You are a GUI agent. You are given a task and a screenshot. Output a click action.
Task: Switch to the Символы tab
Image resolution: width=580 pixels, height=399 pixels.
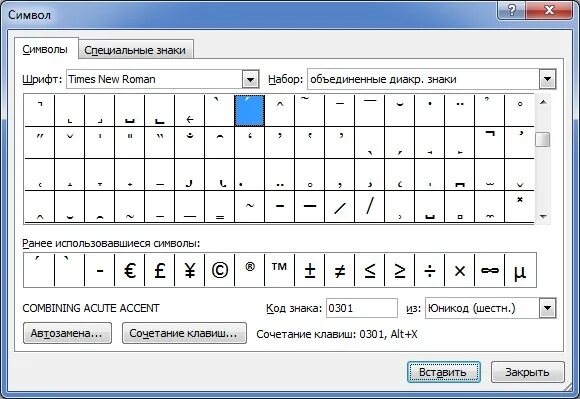coord(45,49)
